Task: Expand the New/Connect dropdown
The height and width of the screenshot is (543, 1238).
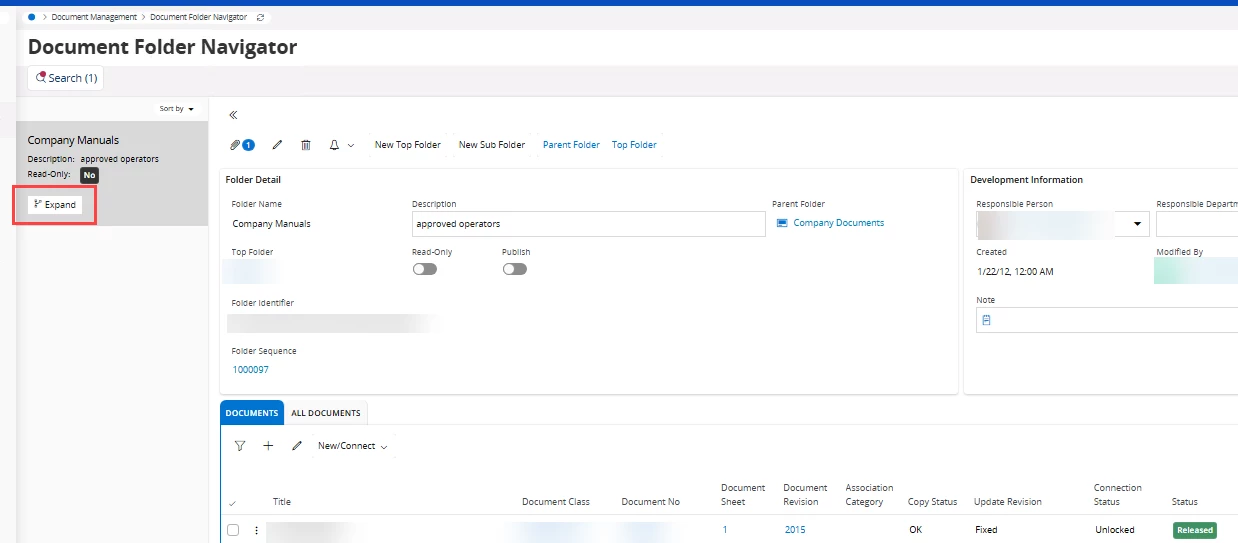Action: click(x=352, y=446)
